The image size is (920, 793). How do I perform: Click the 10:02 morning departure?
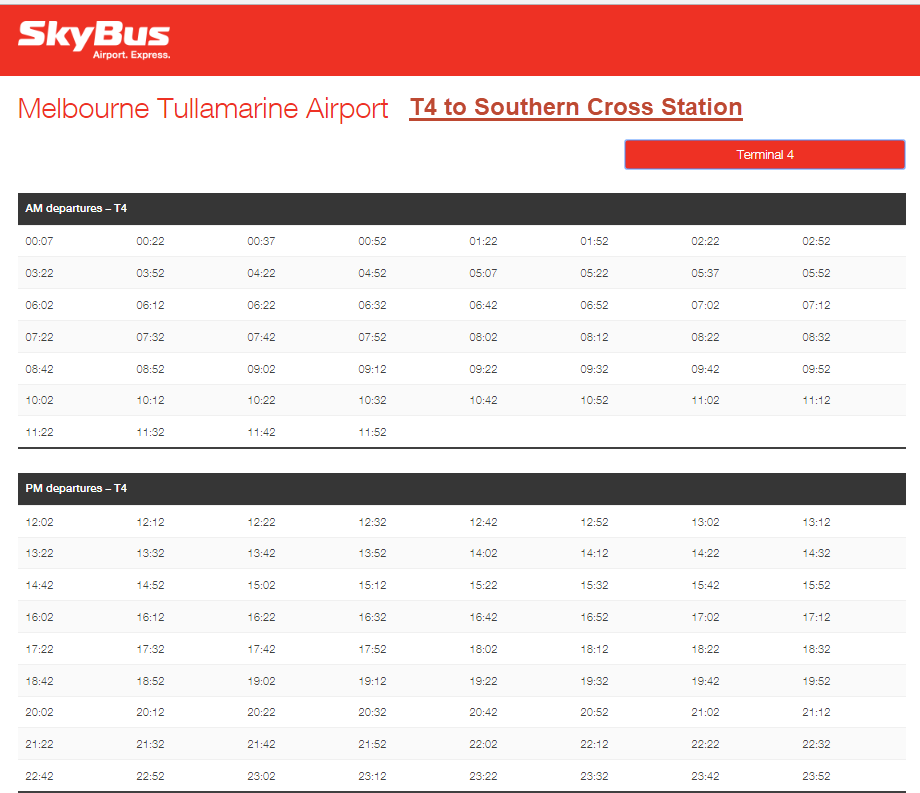point(39,401)
